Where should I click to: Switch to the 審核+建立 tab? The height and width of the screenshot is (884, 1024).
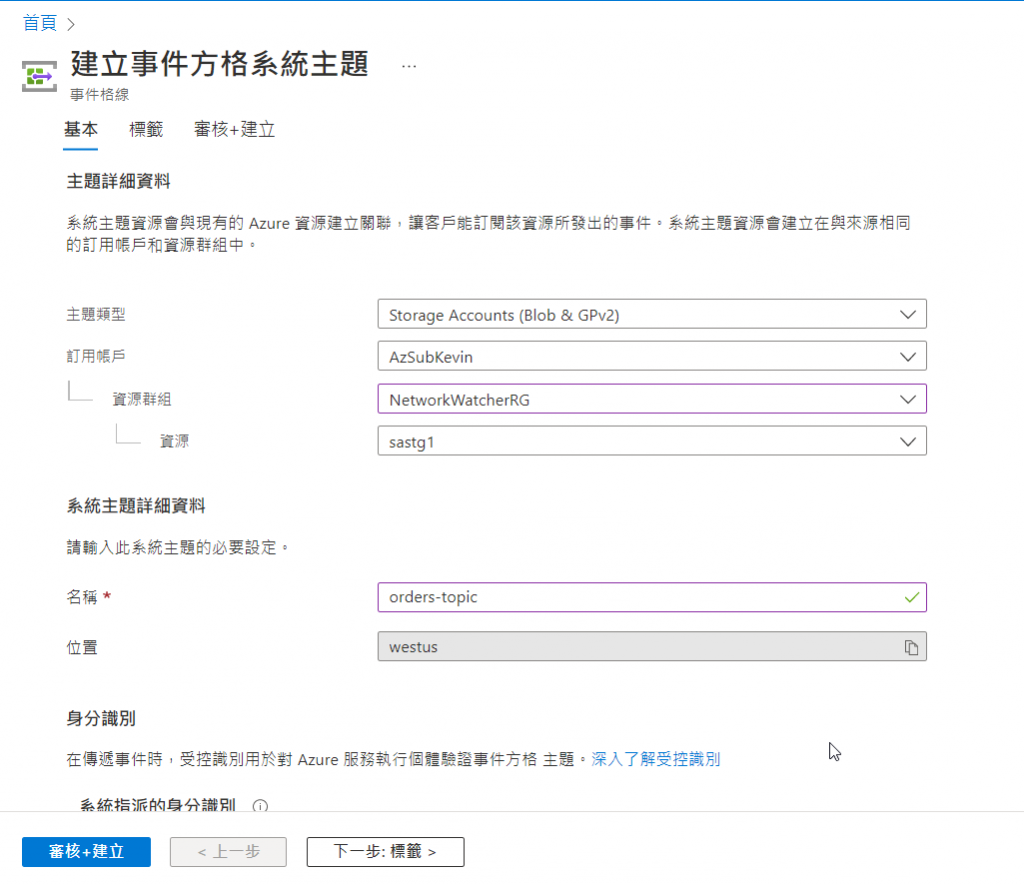[x=234, y=129]
